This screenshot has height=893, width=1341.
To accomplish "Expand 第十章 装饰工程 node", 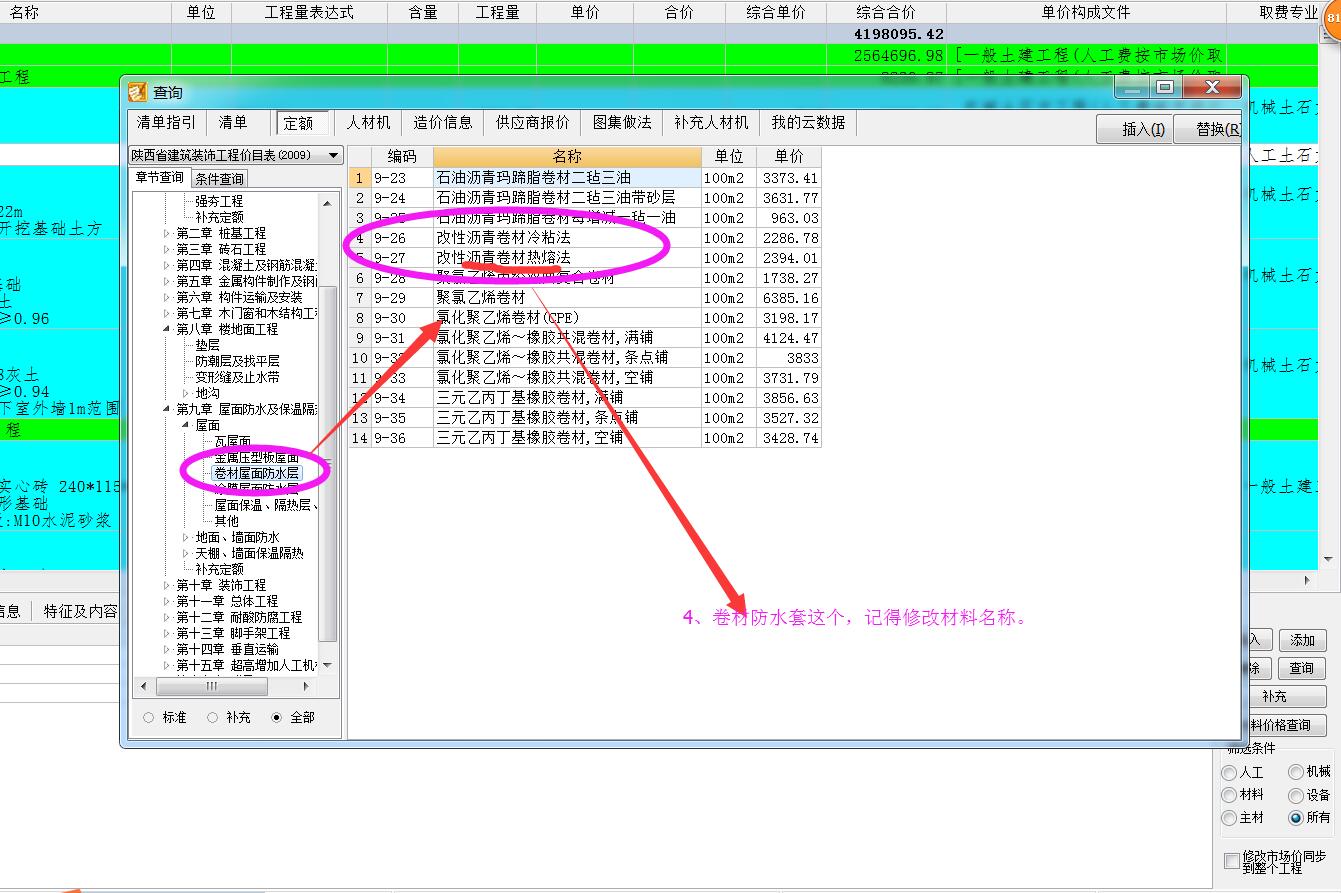I will (168, 585).
